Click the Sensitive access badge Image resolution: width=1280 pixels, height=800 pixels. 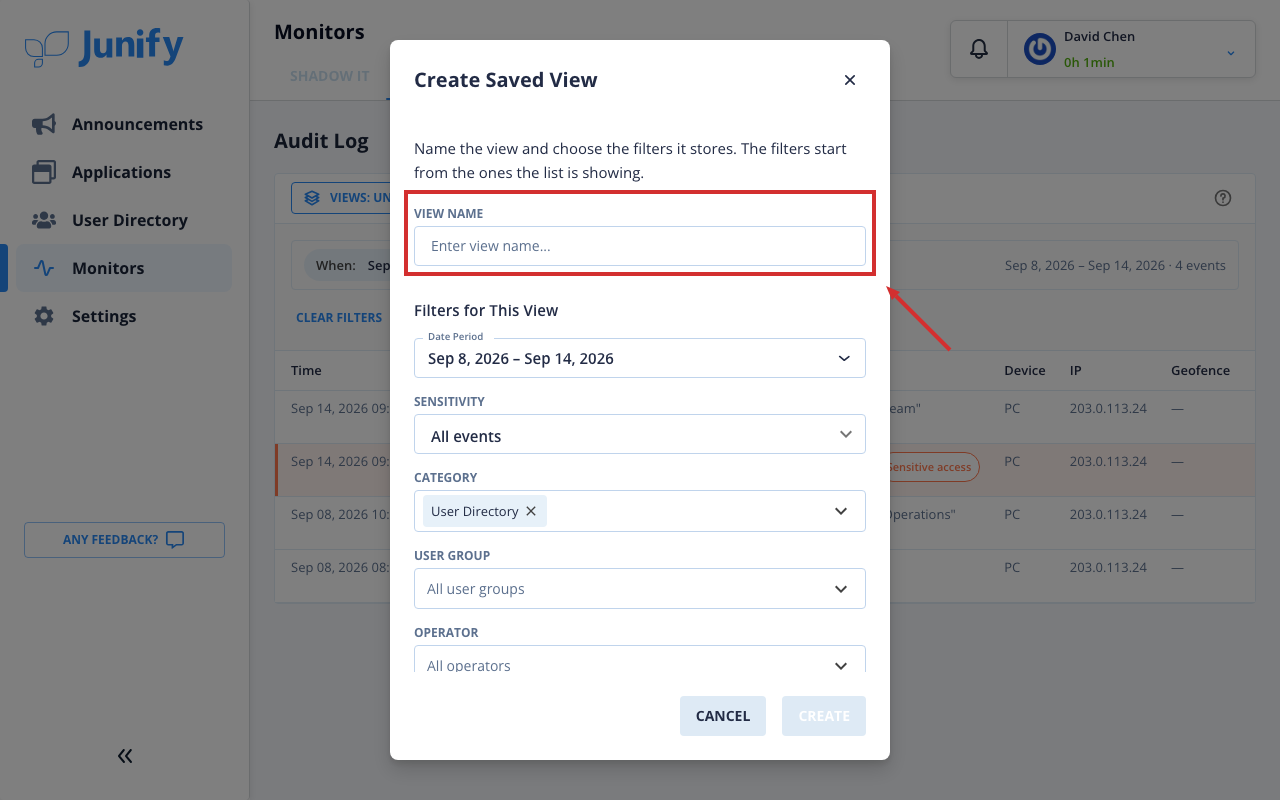[x=933, y=467]
